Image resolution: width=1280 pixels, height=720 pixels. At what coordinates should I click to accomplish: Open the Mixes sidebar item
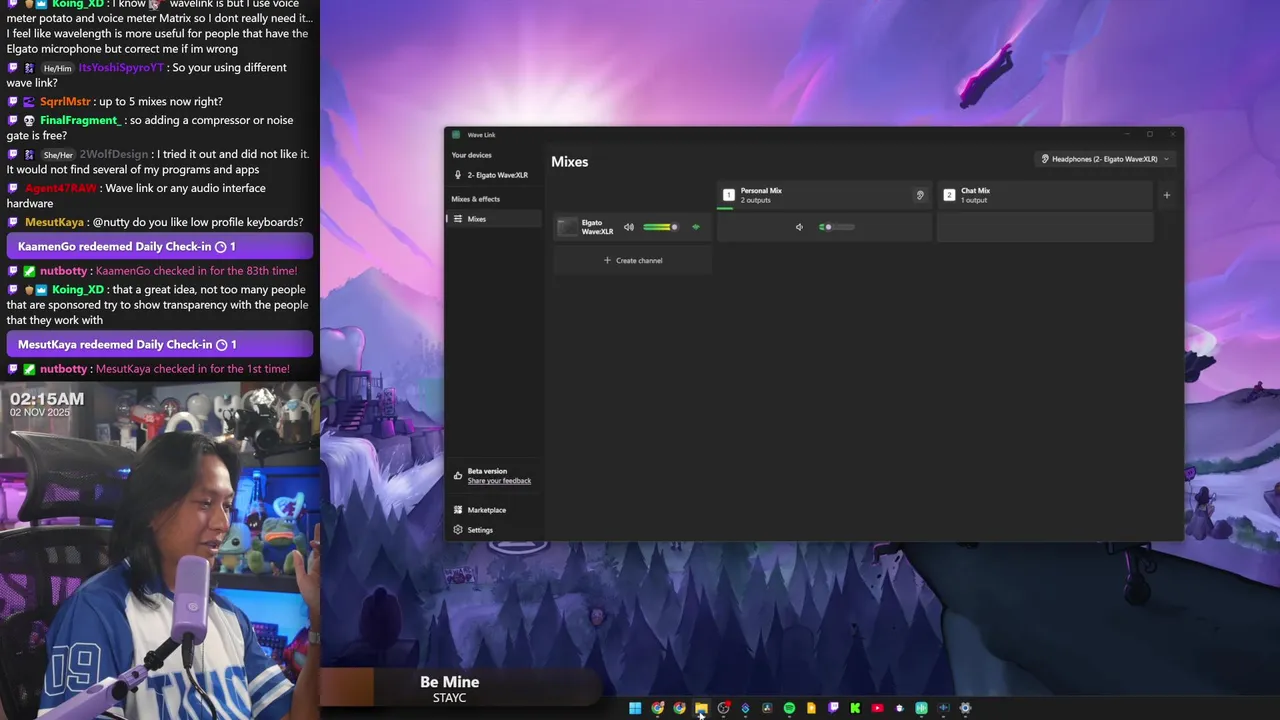495,219
